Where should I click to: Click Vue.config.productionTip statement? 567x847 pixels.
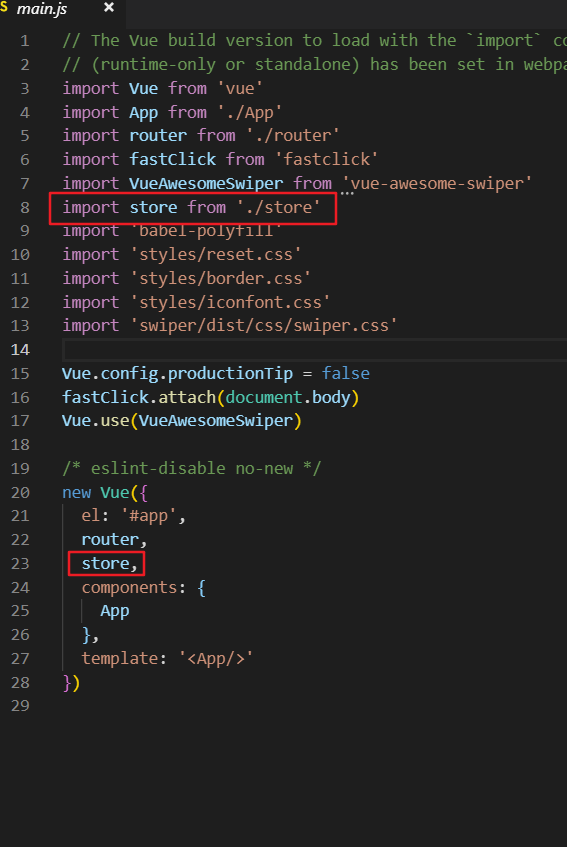tap(216, 374)
